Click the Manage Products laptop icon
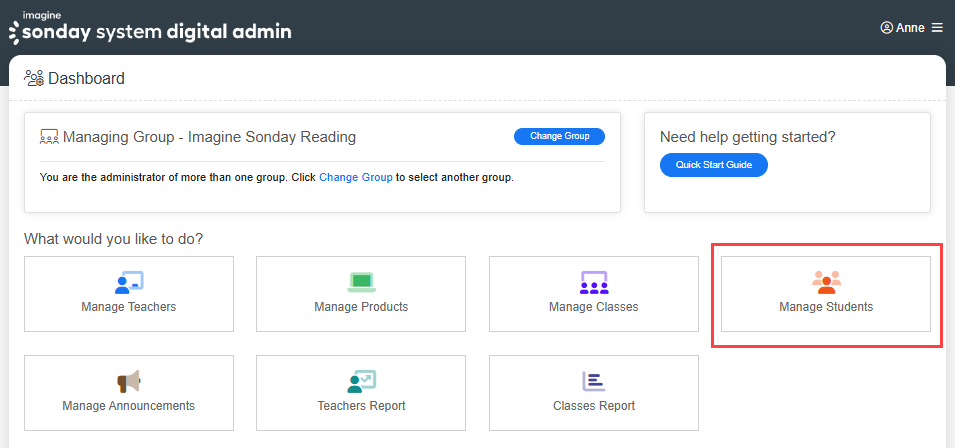 [x=361, y=282]
